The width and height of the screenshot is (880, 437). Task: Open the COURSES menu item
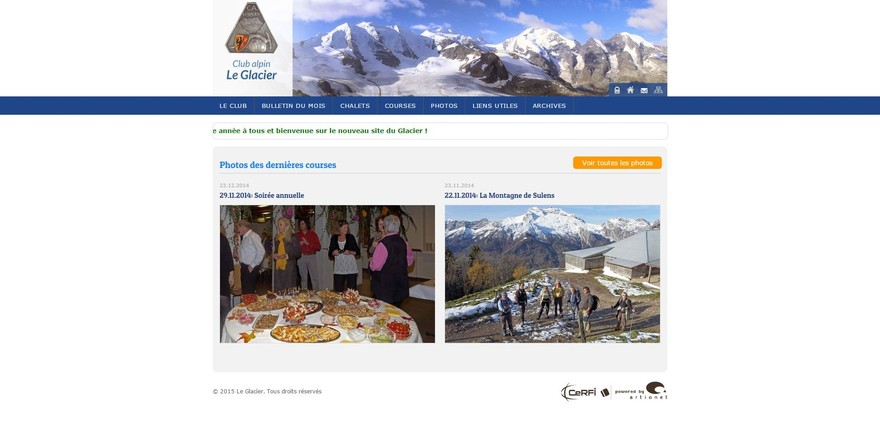click(x=400, y=105)
